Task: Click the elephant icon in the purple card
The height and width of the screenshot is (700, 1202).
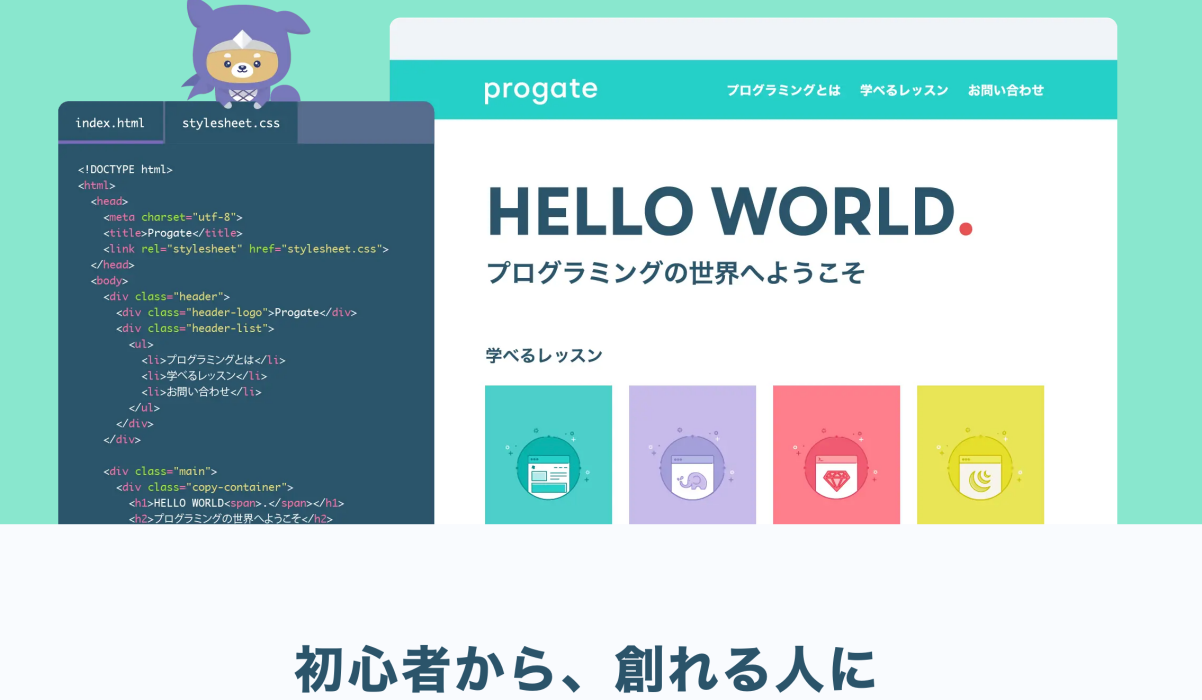Action: 692,480
